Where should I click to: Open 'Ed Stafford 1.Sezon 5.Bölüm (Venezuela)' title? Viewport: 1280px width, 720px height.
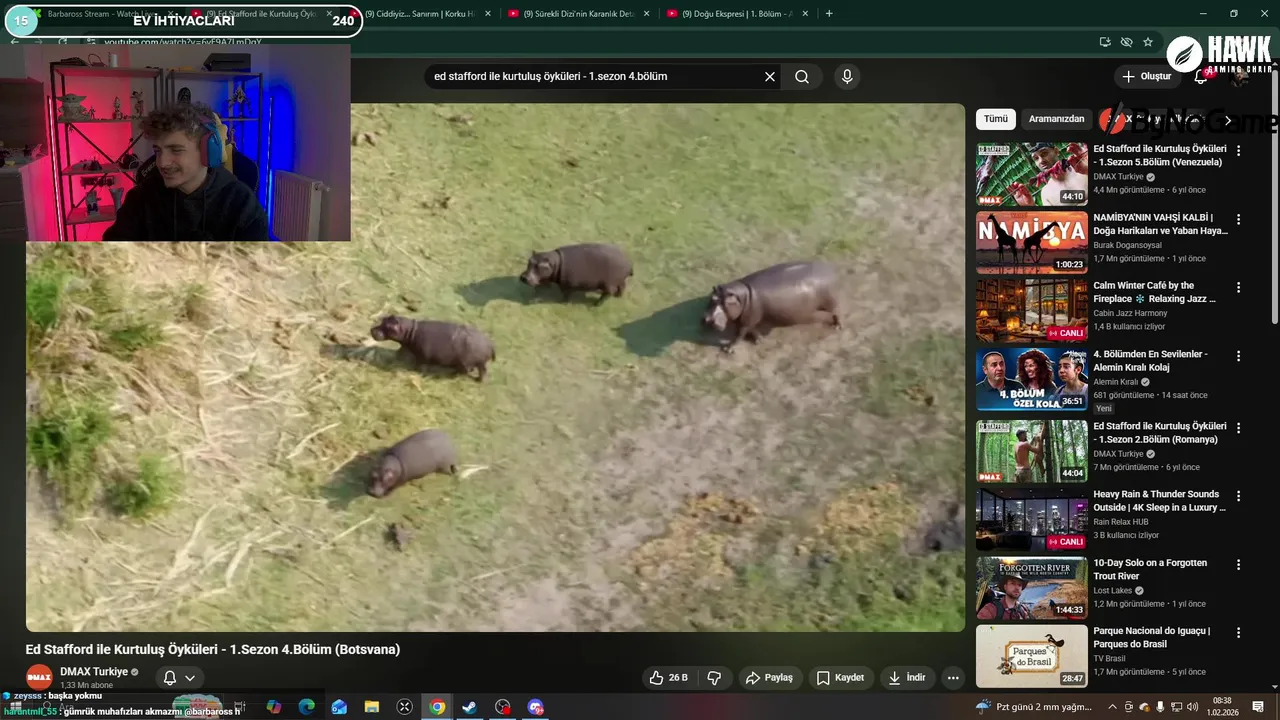coord(1160,155)
